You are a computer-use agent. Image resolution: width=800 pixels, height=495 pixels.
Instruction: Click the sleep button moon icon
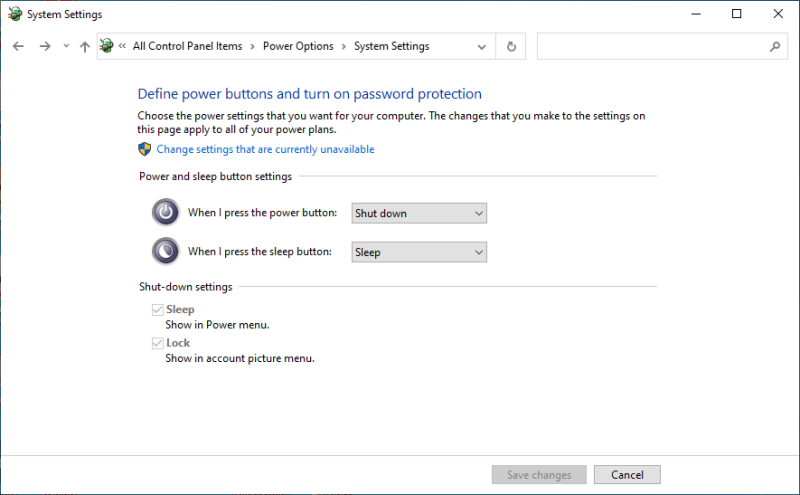165,252
